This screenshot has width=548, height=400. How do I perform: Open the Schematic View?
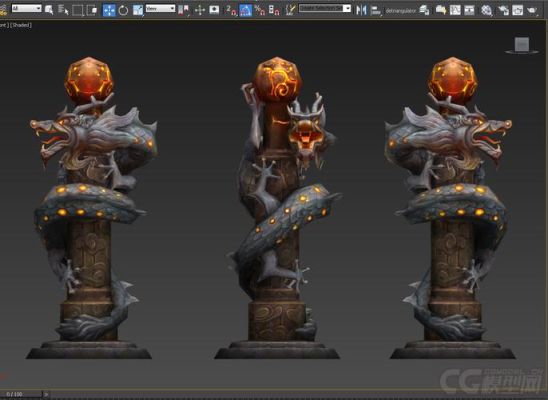(x=469, y=10)
